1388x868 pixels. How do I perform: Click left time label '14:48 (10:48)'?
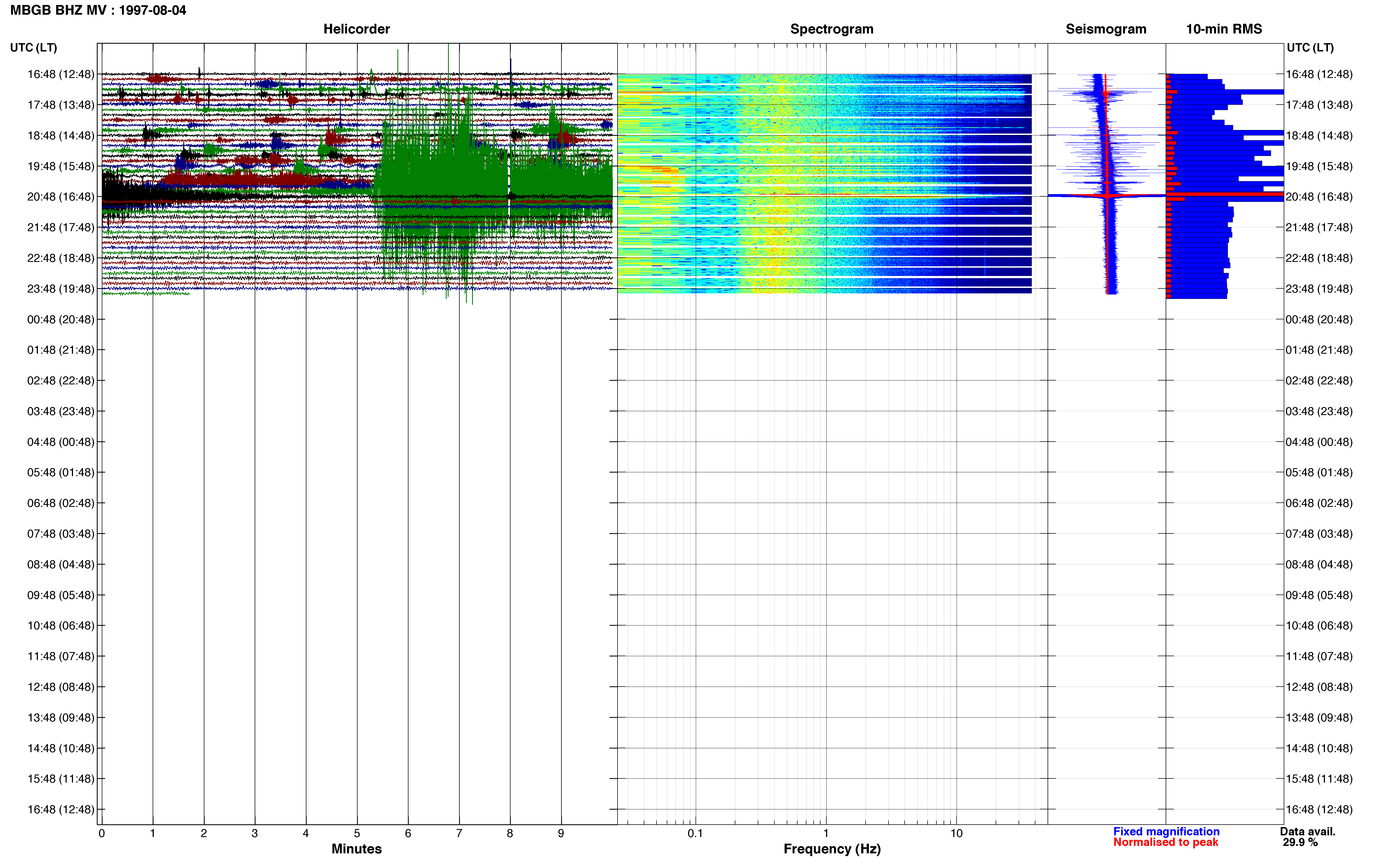61,749
